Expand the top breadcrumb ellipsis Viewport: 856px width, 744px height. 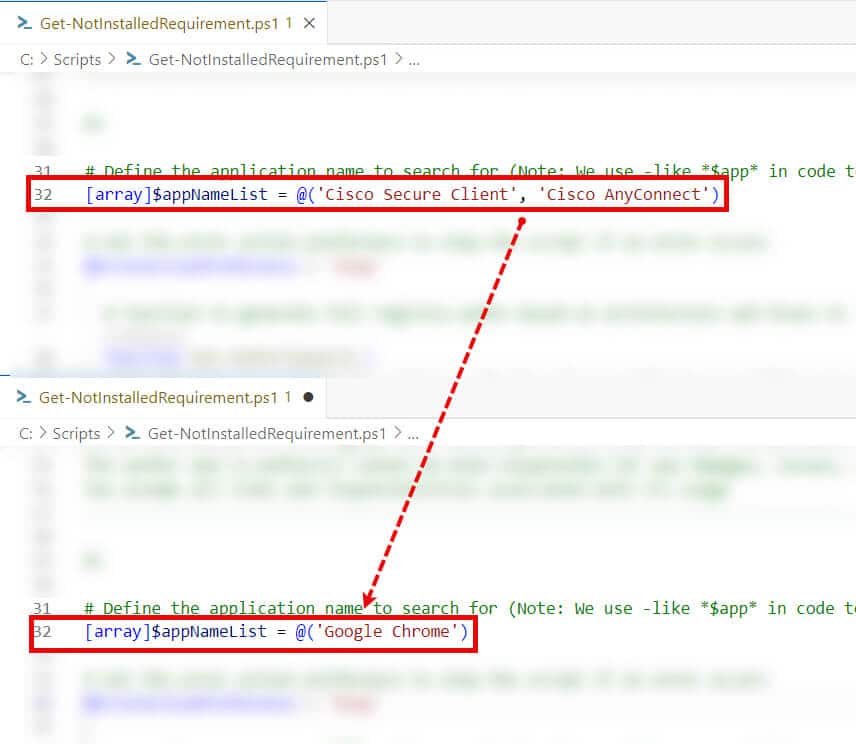(x=414, y=61)
